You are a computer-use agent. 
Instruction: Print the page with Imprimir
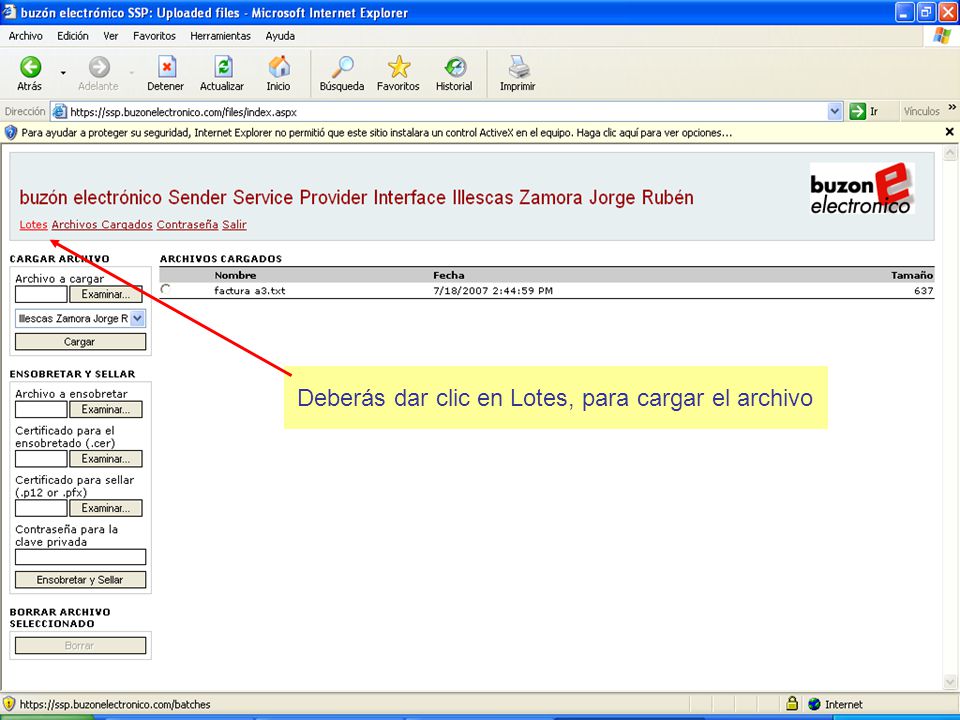518,73
